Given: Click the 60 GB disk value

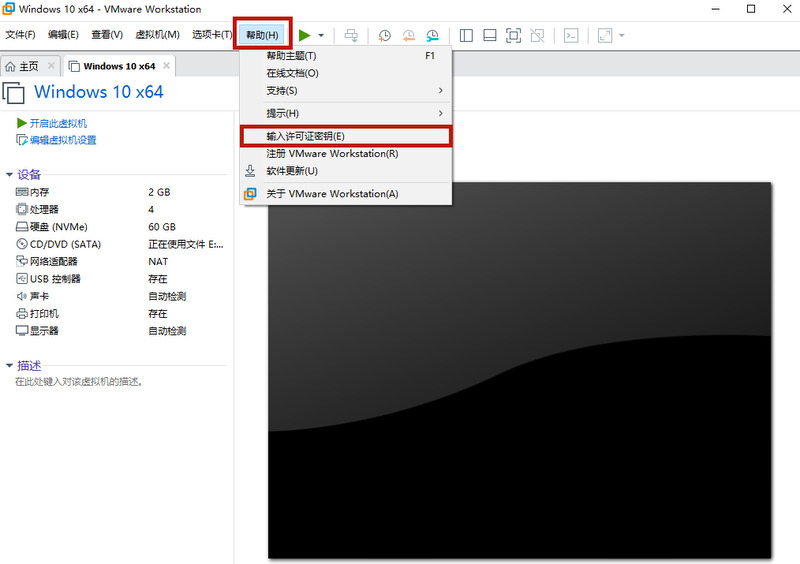Looking at the screenshot, I should [x=162, y=227].
